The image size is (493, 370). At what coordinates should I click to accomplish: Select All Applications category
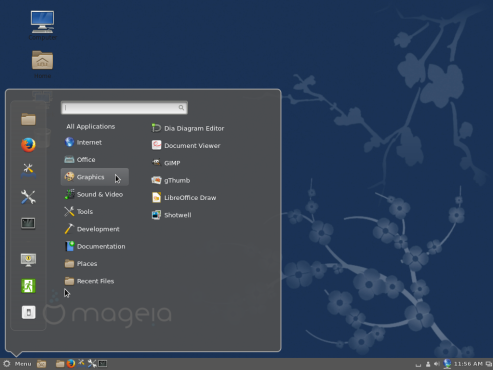point(91,126)
